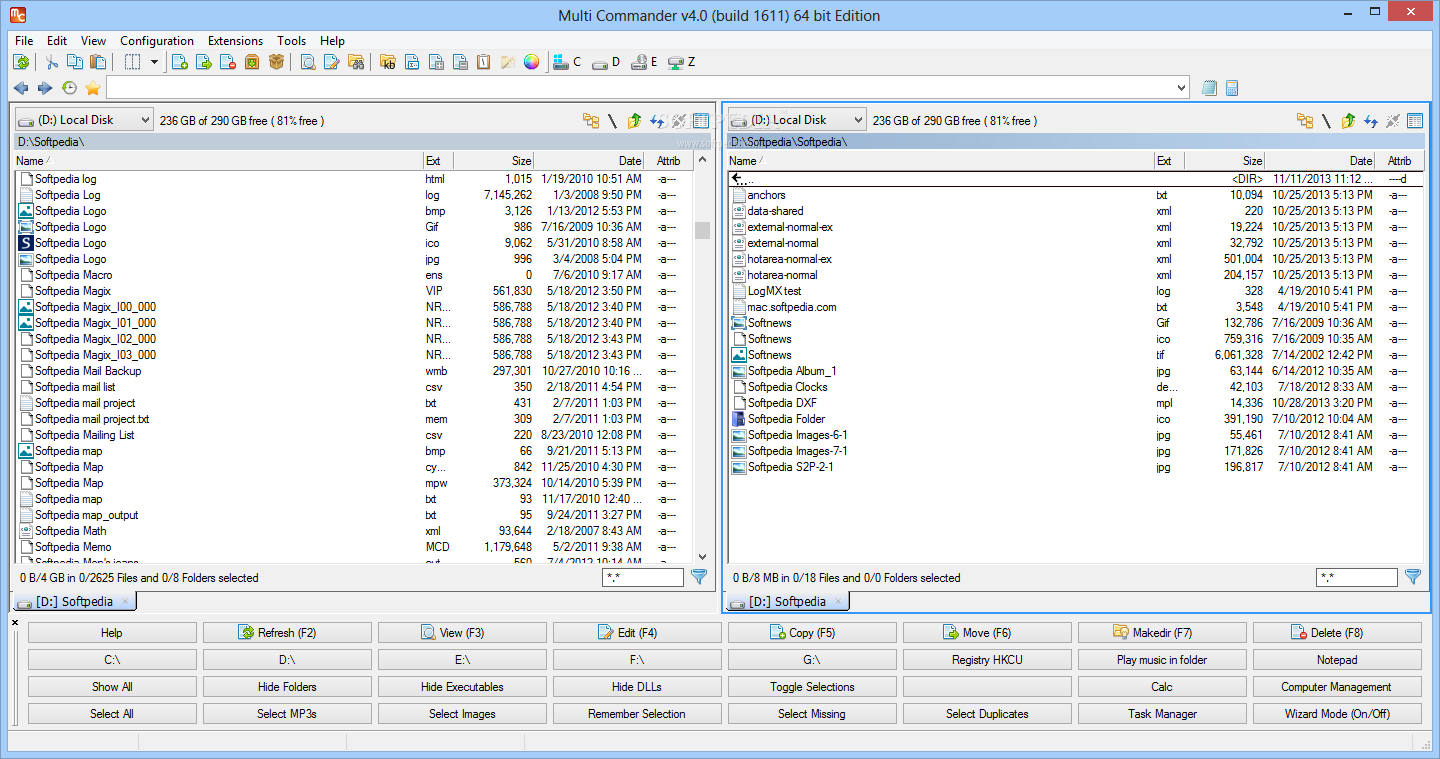Click the find files binoculars icon
This screenshot has width=1440, height=759.
356,62
